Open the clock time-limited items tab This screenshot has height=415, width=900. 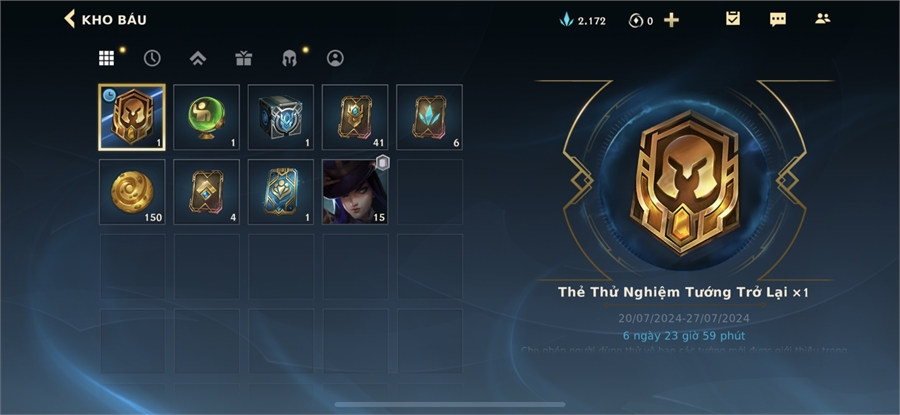tap(152, 58)
